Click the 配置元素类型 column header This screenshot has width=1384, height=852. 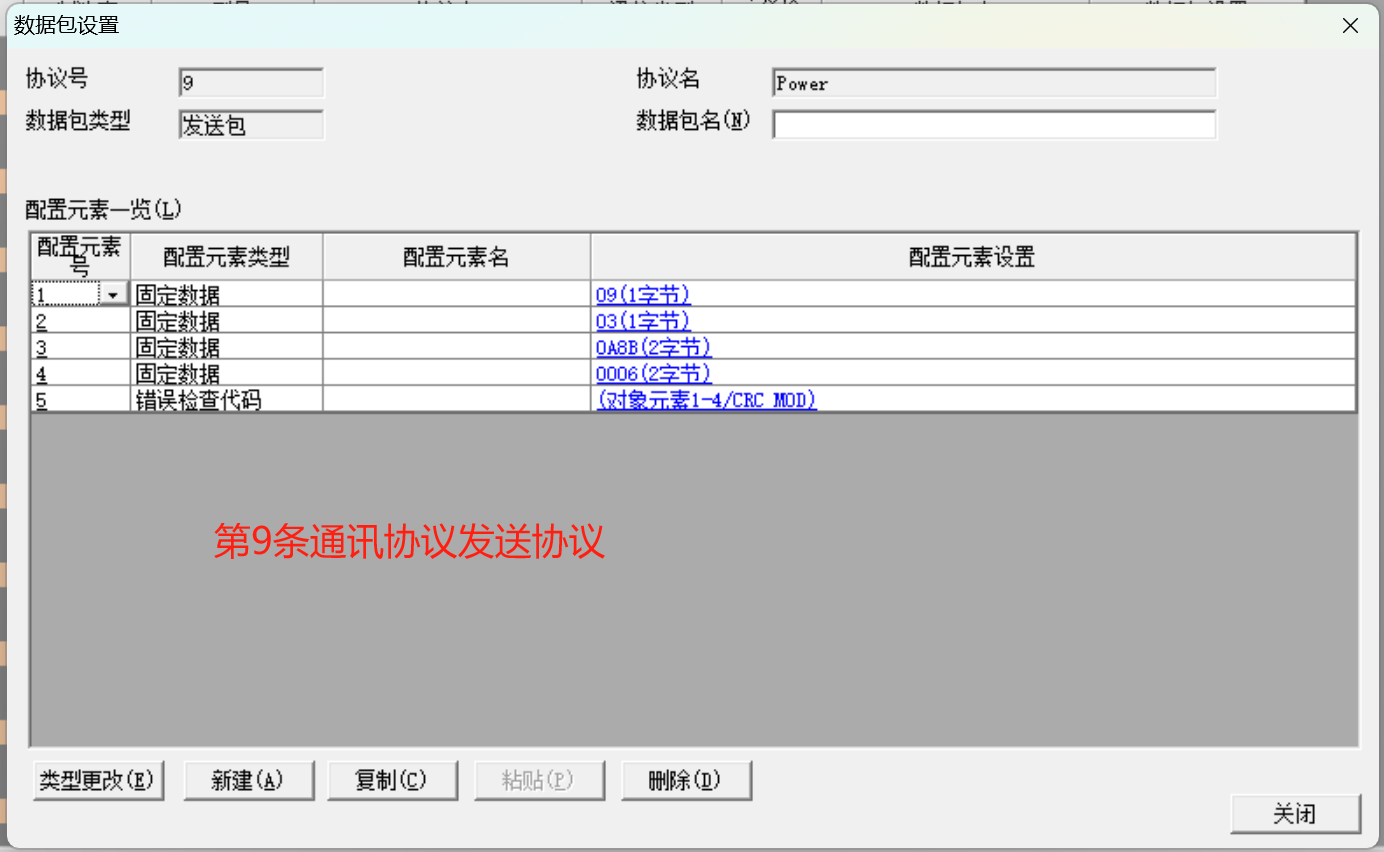coord(226,257)
